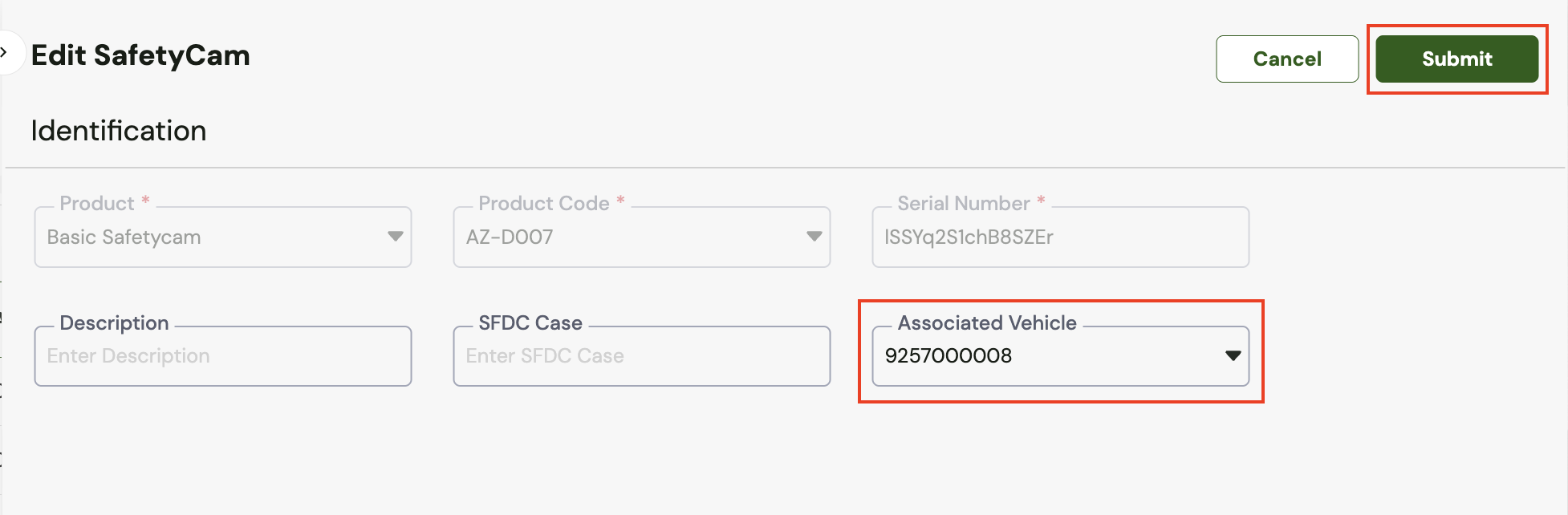
Task: Click into the Enter SFDC Case field
Action: point(641,356)
